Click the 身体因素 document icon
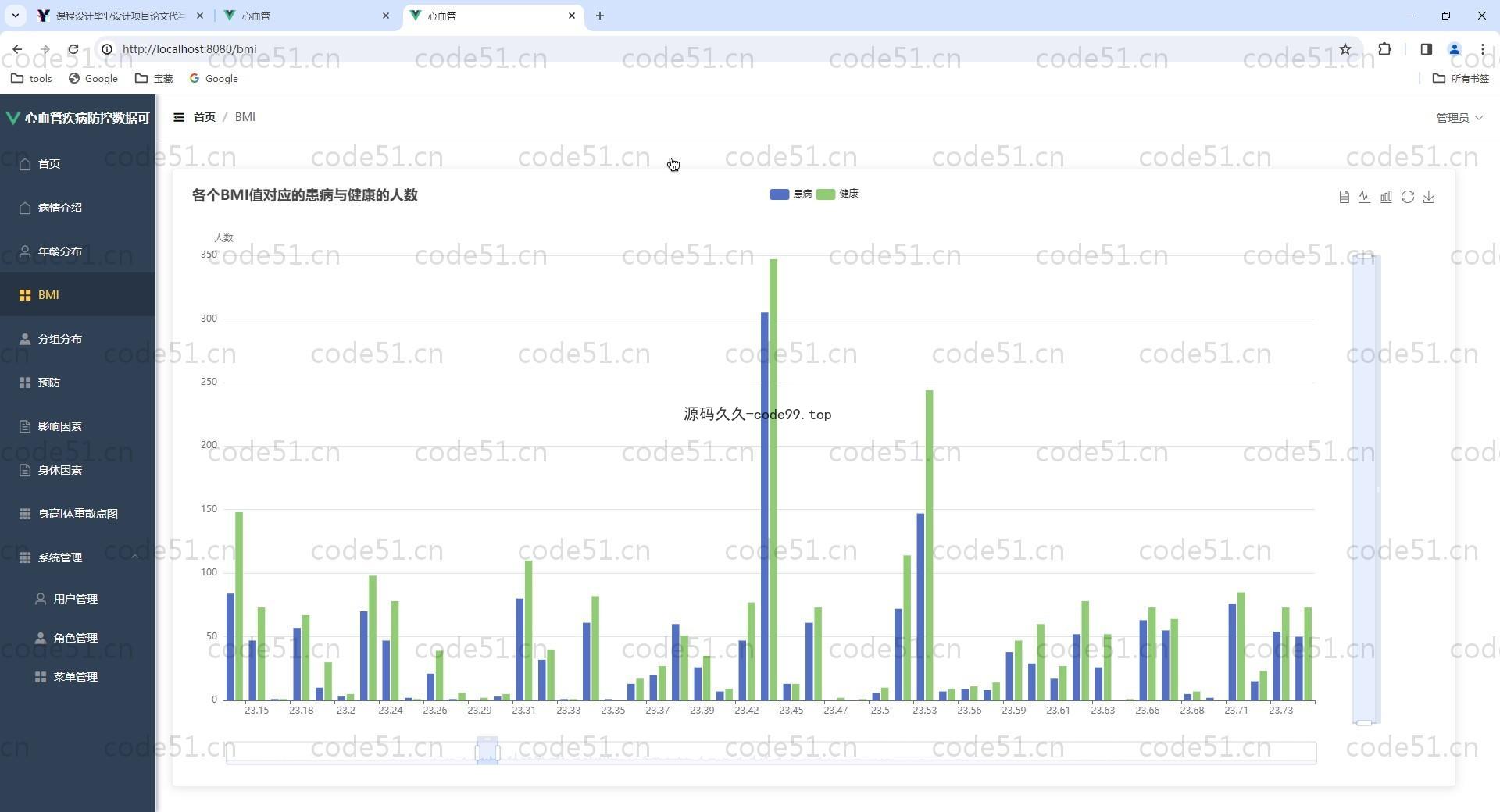Viewport: 1500px width, 812px height. click(x=25, y=470)
